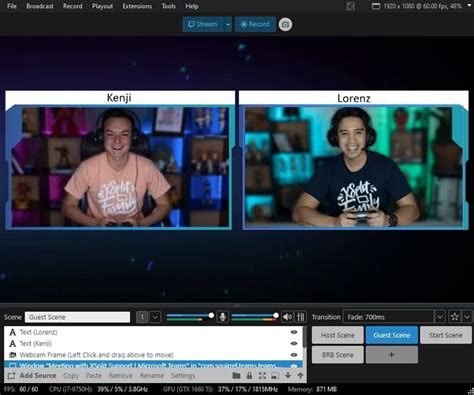Move the selected source down
The height and width of the screenshot is (395, 474).
click(x=288, y=376)
